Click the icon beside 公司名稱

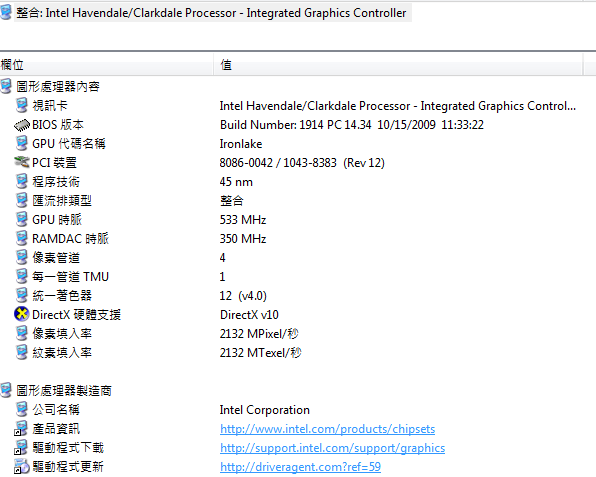pyautogui.click(x=22, y=409)
